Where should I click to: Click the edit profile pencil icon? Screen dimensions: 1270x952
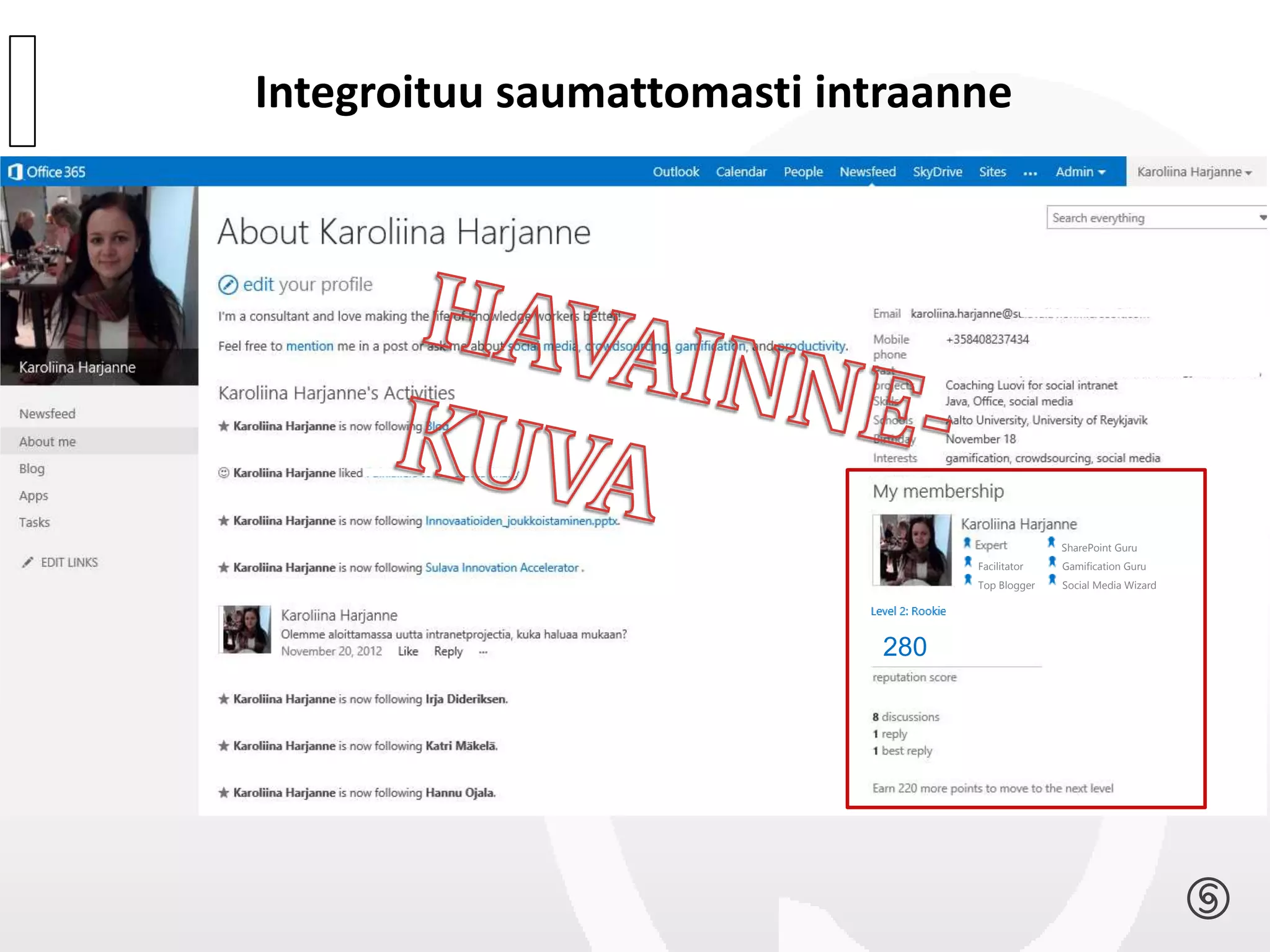[228, 284]
